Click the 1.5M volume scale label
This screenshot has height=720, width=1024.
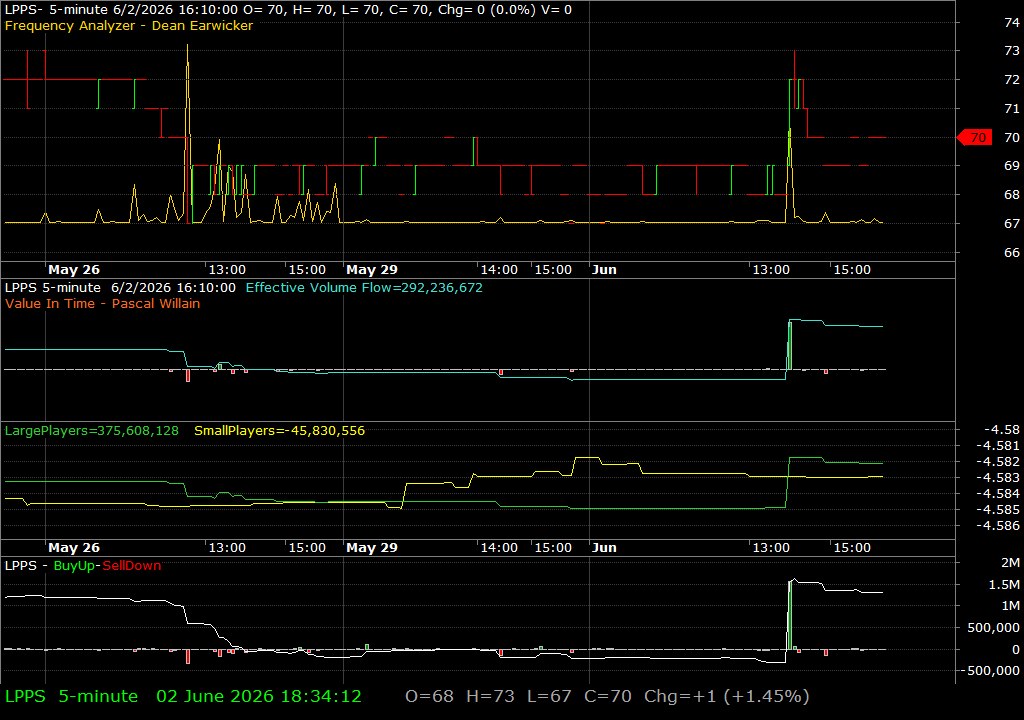point(1004,585)
